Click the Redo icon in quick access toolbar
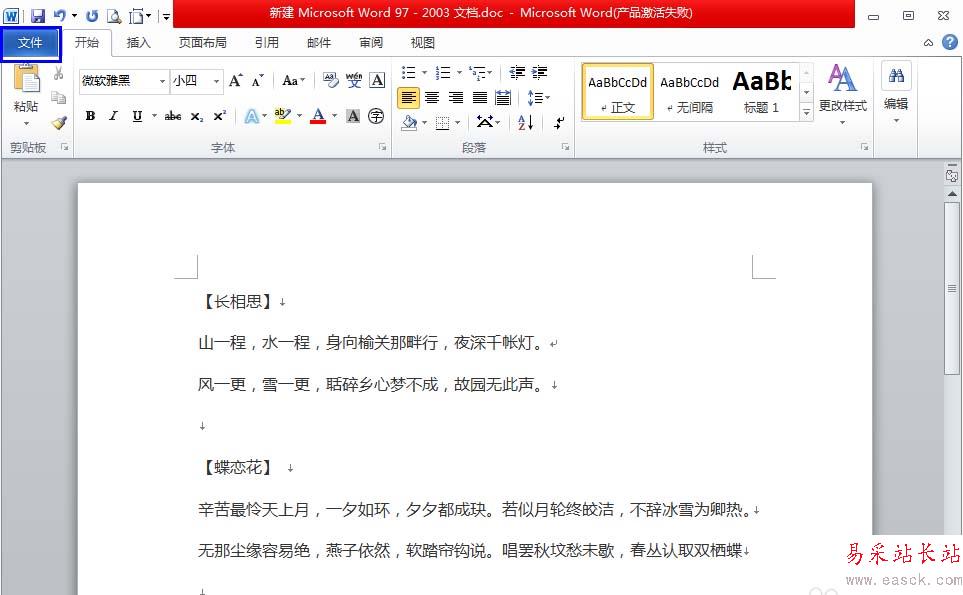963x595 pixels. (x=92, y=15)
